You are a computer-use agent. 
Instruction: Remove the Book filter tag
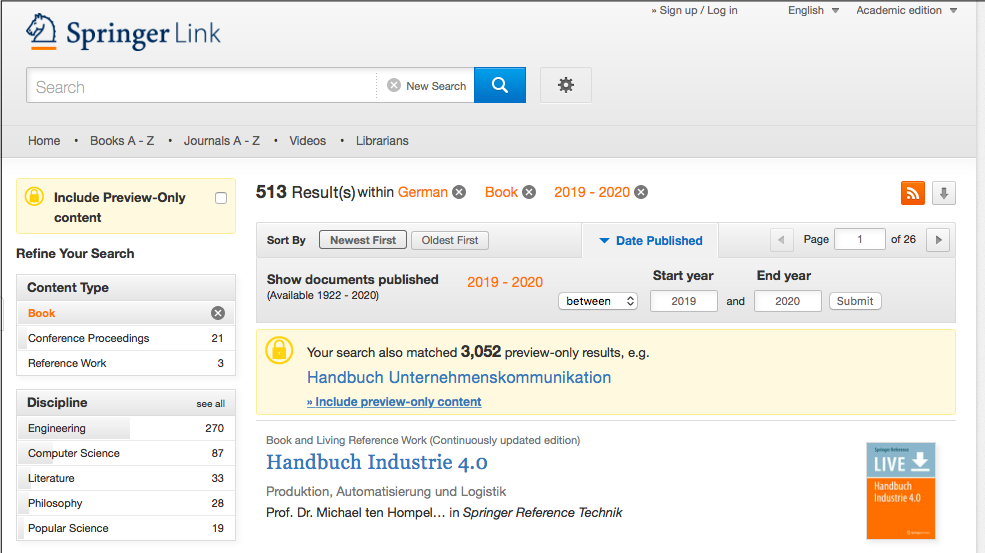pos(530,192)
